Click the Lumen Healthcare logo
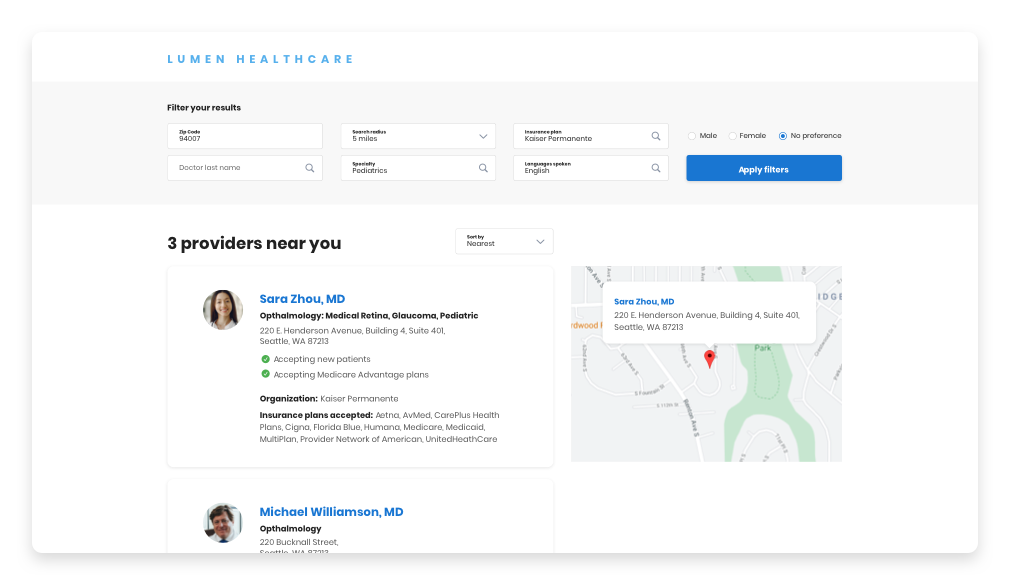The width and height of the screenshot is (1010, 585). [x=260, y=59]
